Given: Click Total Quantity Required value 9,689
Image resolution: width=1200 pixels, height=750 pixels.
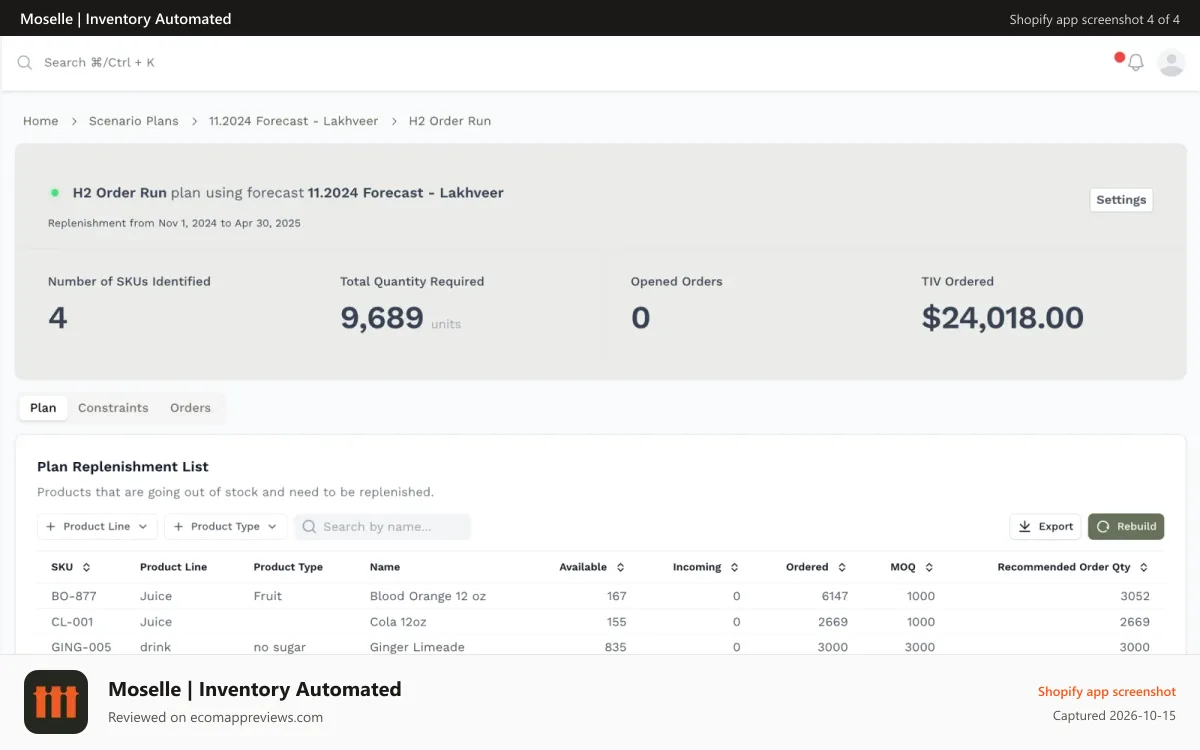Looking at the screenshot, I should (382, 318).
